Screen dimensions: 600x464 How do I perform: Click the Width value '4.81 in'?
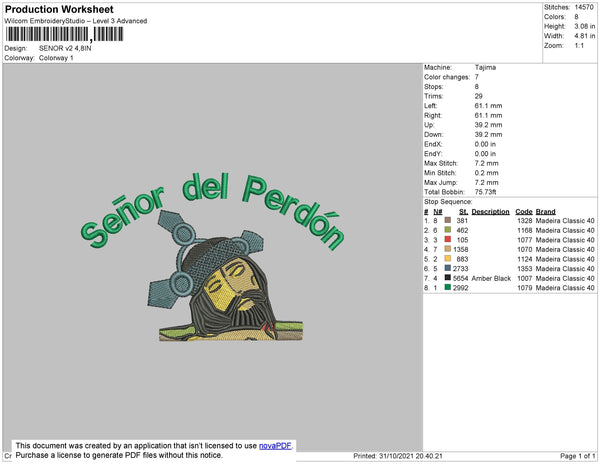[585, 36]
